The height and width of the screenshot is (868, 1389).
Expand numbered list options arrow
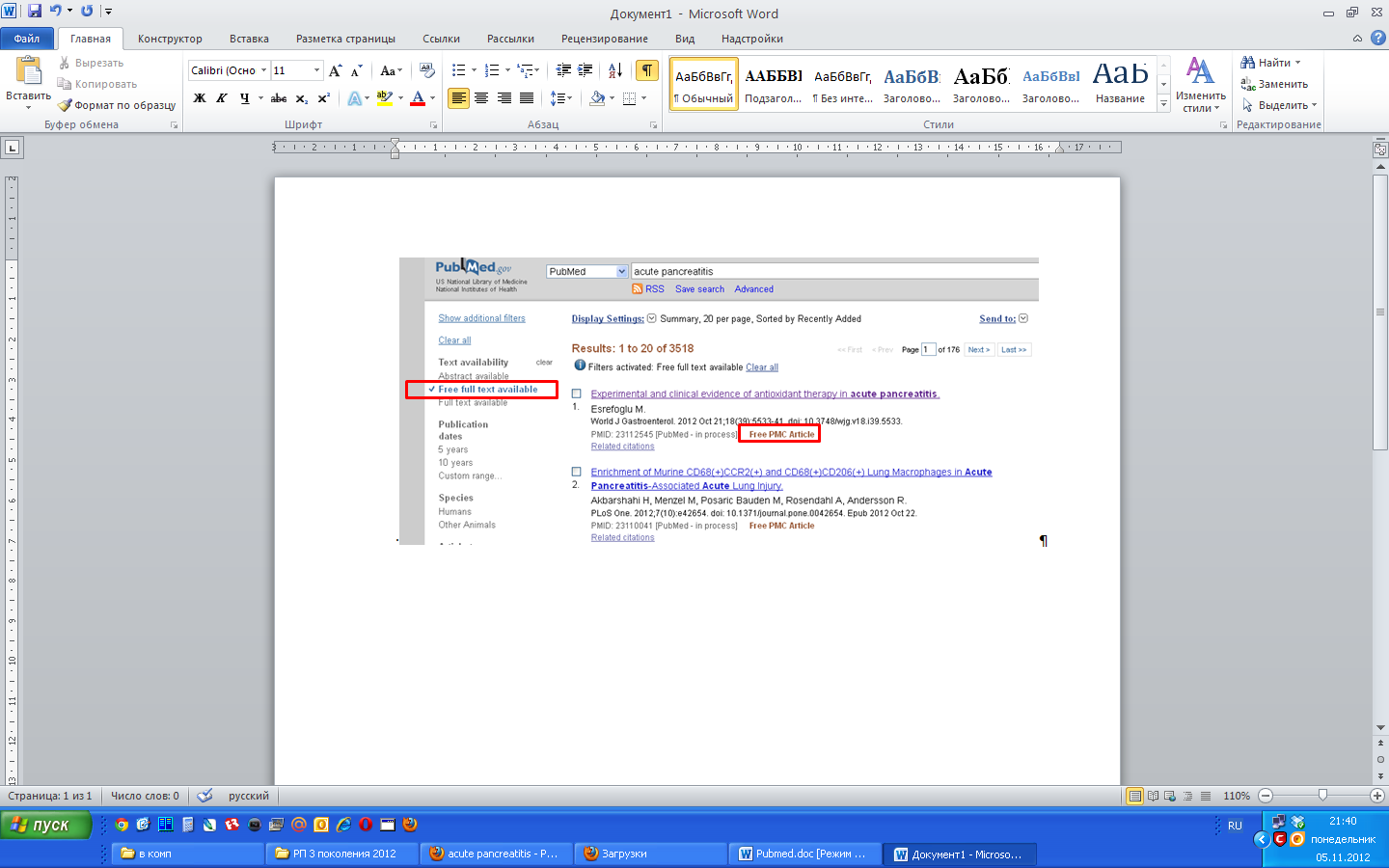pyautogui.click(x=507, y=70)
